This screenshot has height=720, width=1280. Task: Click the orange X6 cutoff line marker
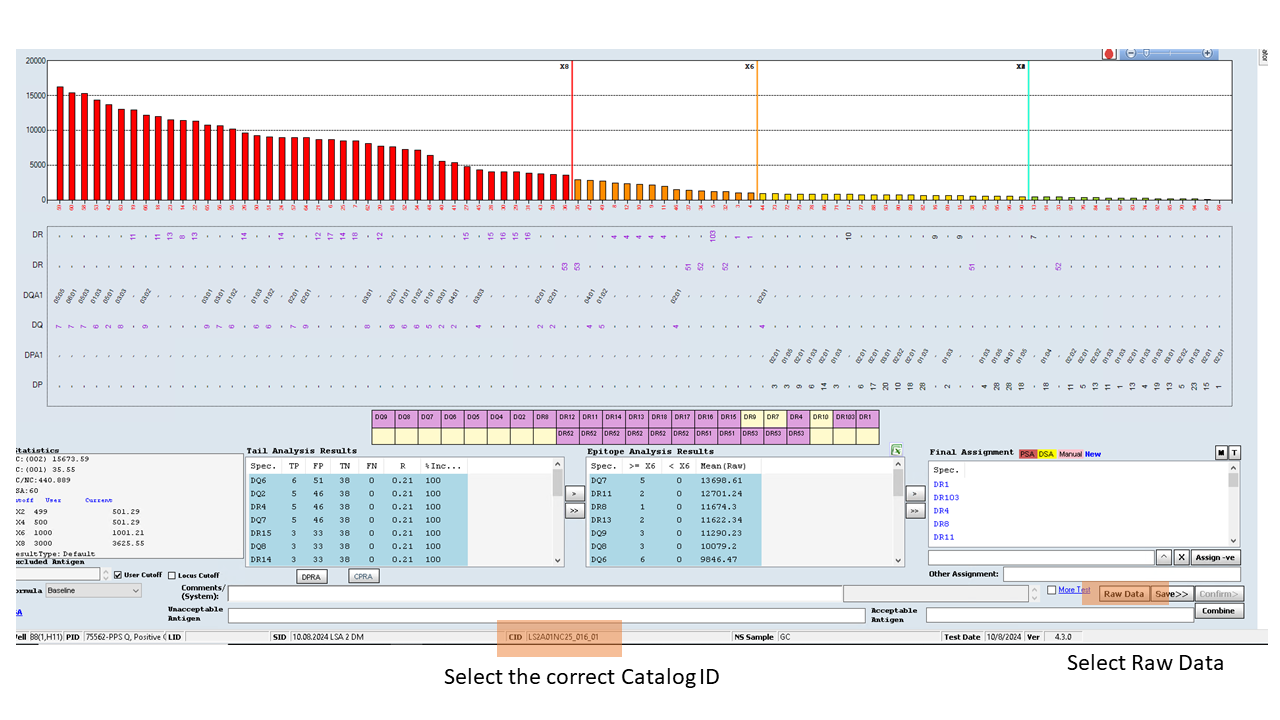pos(757,130)
